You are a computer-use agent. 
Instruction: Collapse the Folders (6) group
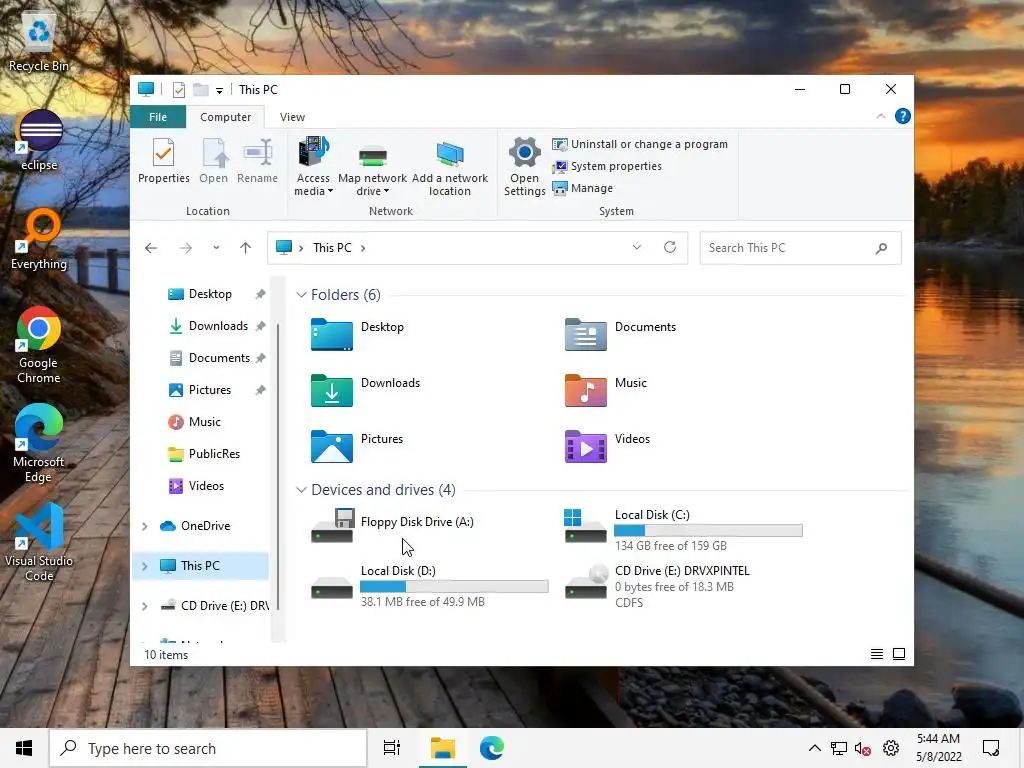point(301,295)
